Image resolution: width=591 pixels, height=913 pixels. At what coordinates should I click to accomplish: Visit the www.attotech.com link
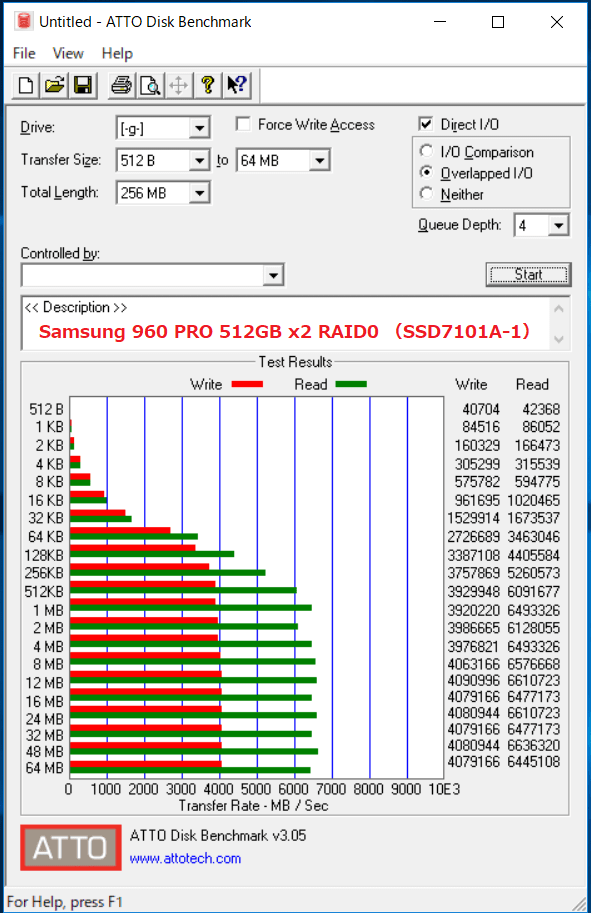click(185, 858)
